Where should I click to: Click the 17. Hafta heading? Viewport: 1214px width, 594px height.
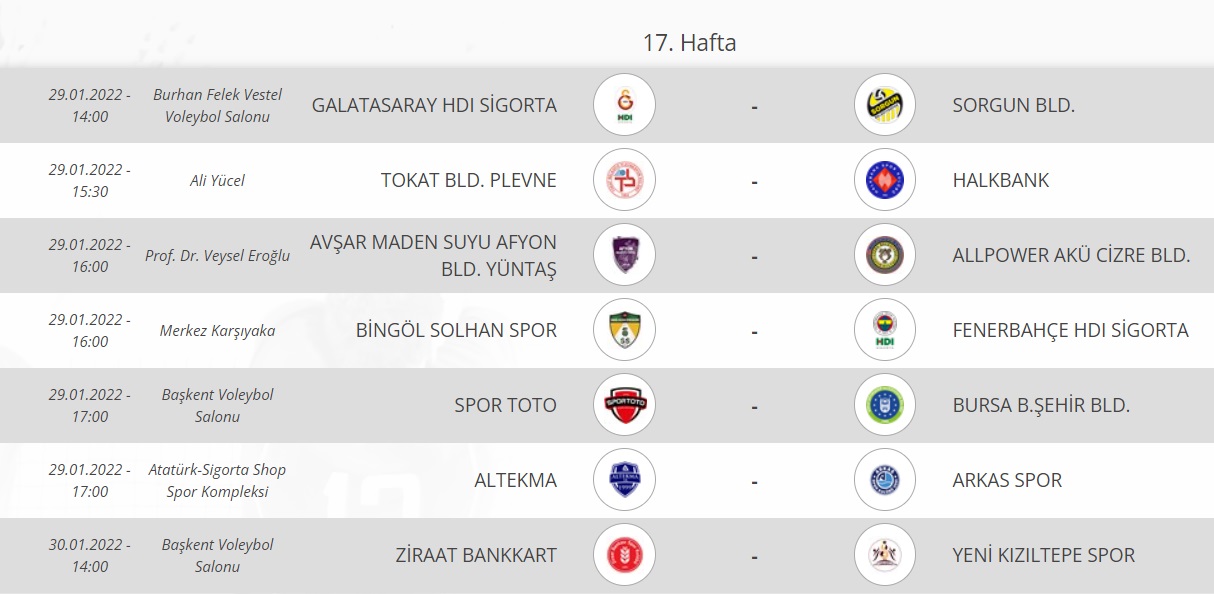691,43
